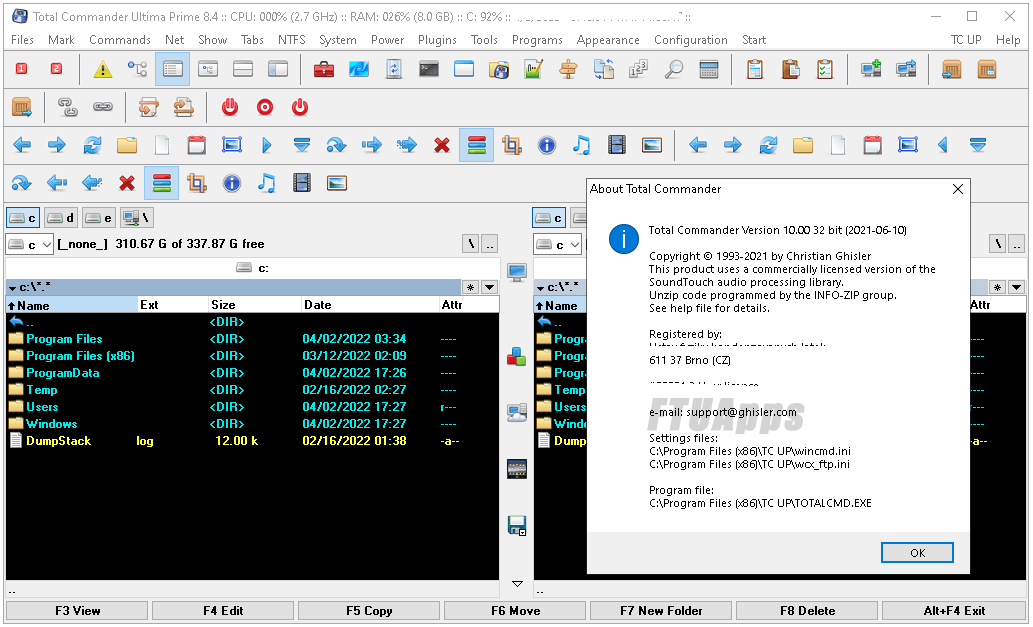Toggle the tree view panel button

[208, 69]
